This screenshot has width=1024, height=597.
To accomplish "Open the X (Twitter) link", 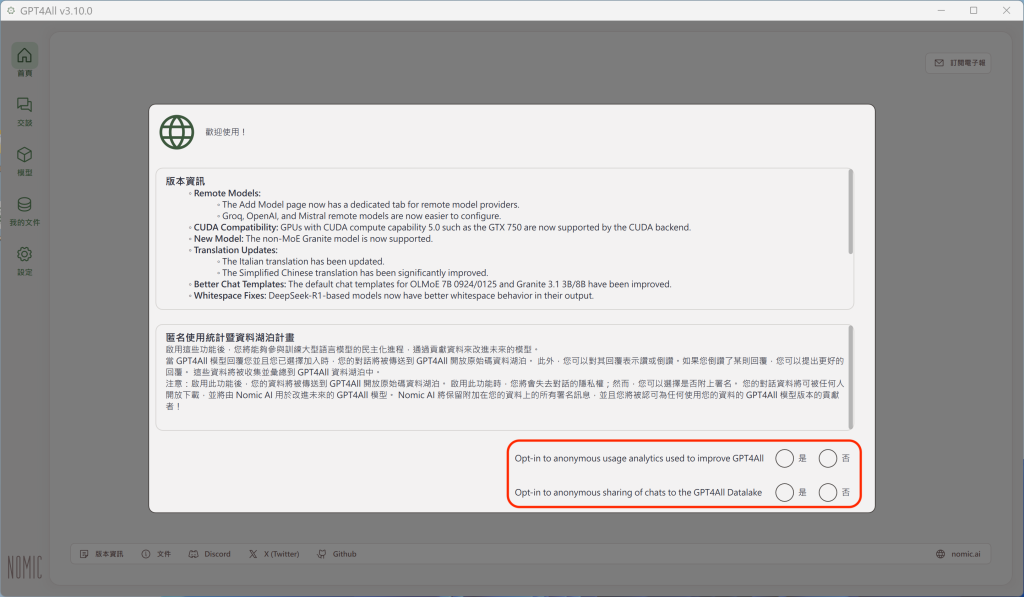I will click(277, 554).
